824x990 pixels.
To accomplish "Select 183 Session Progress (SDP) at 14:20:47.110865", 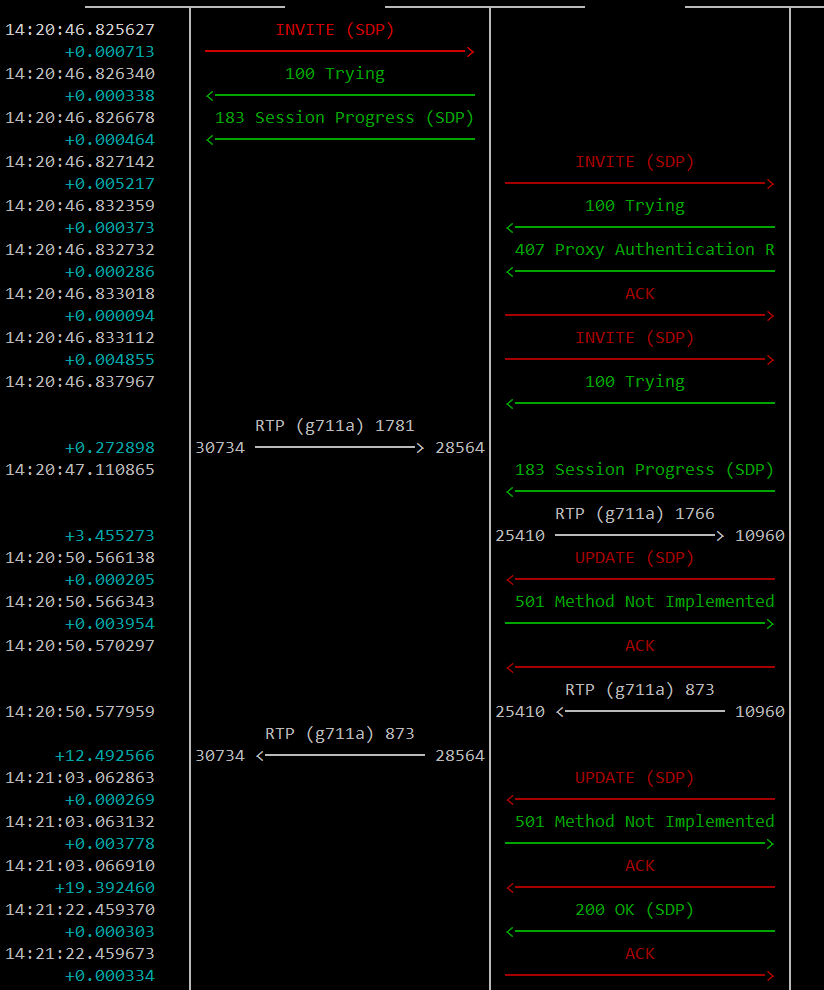I will click(x=644, y=470).
